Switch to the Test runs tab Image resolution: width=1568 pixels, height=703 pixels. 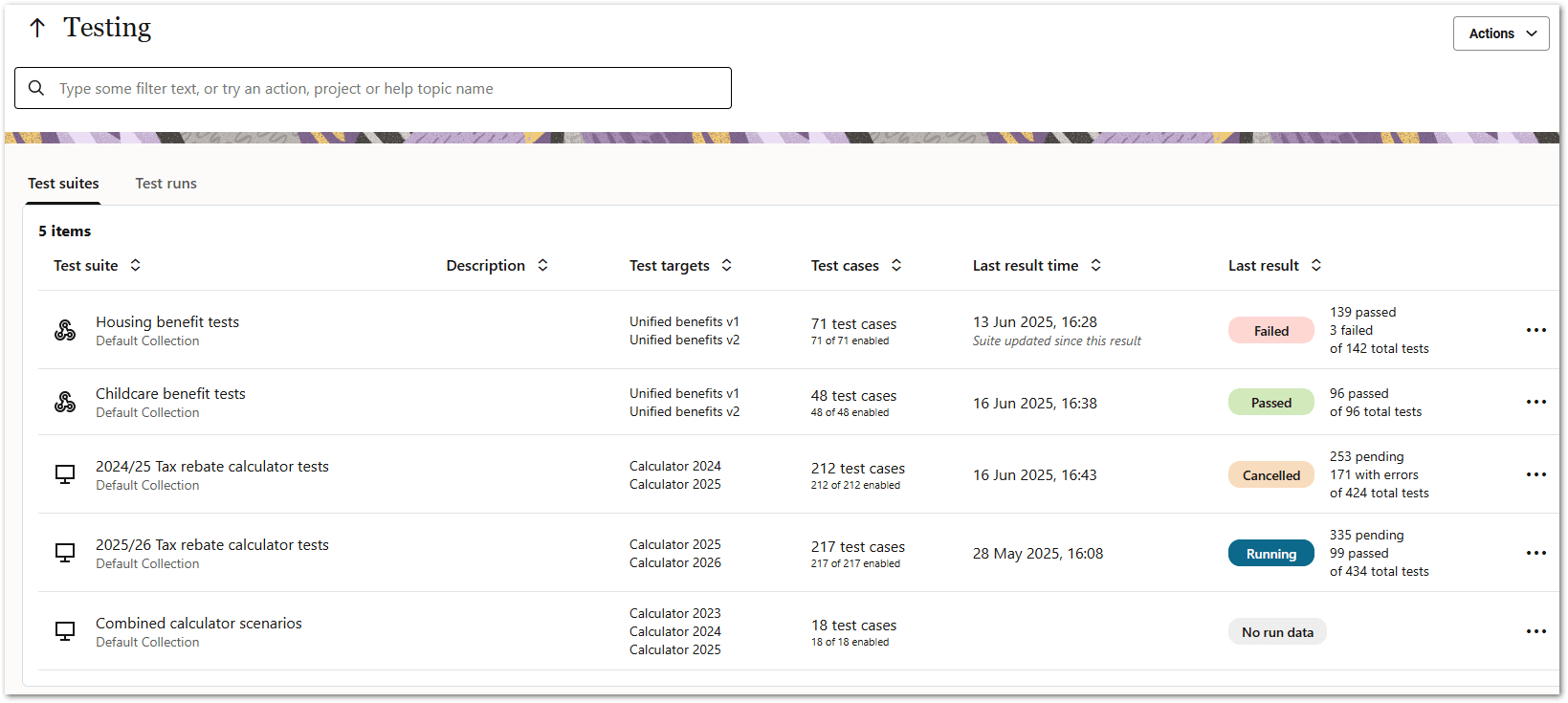click(166, 183)
